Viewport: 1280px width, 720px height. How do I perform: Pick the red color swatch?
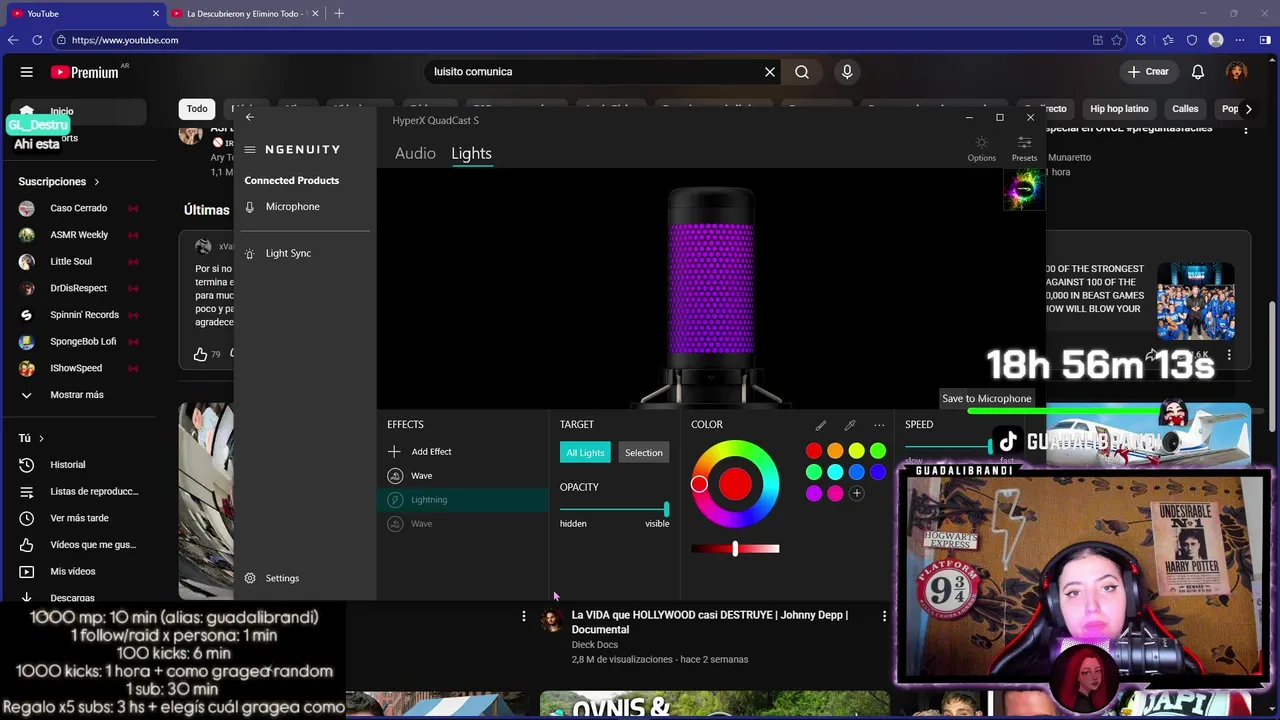coord(814,451)
